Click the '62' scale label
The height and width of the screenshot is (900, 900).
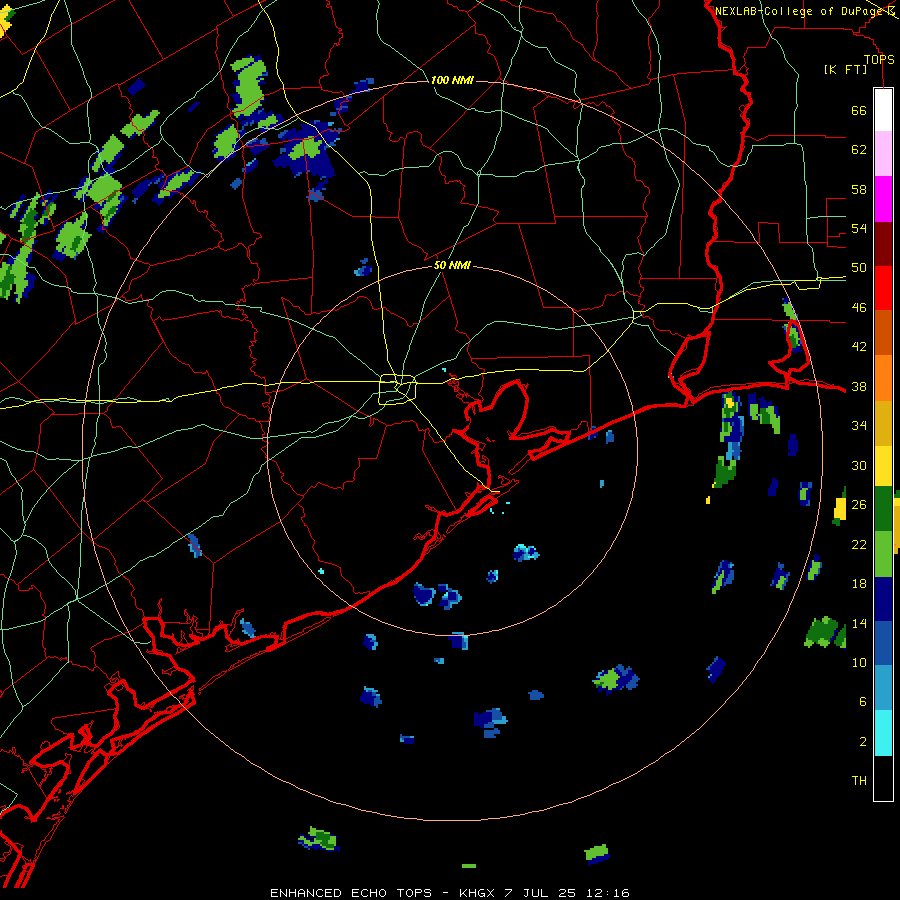859,149
